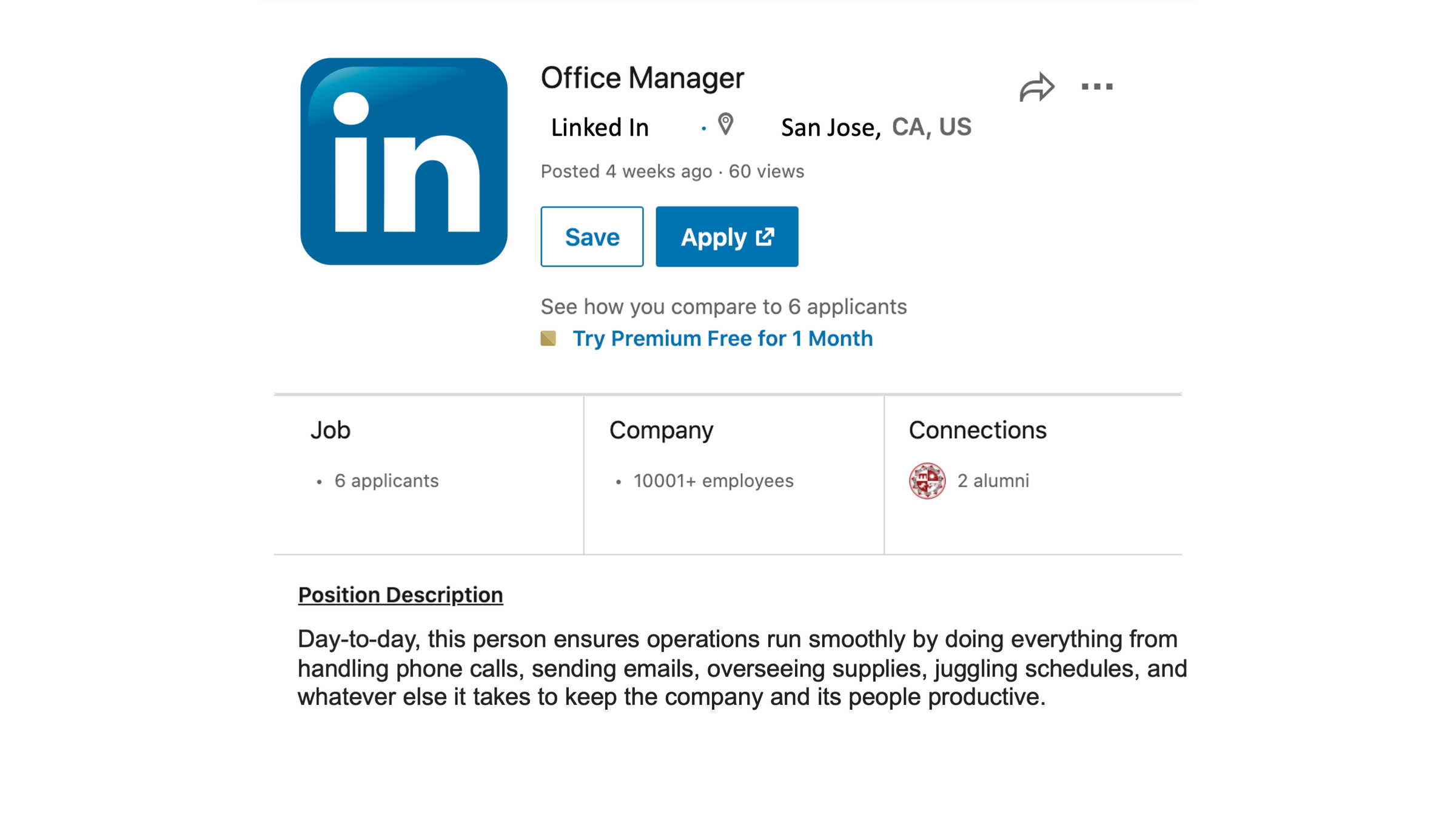Viewport: 1456px width, 819px height.
Task: Select the Job section heading
Action: pos(330,430)
